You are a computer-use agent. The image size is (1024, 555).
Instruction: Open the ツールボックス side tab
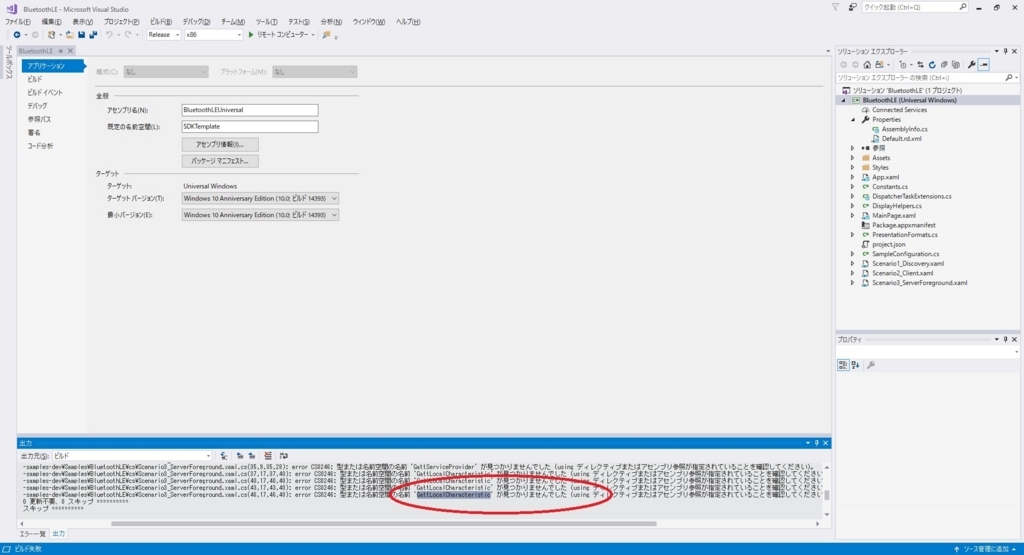pyautogui.click(x=8, y=63)
